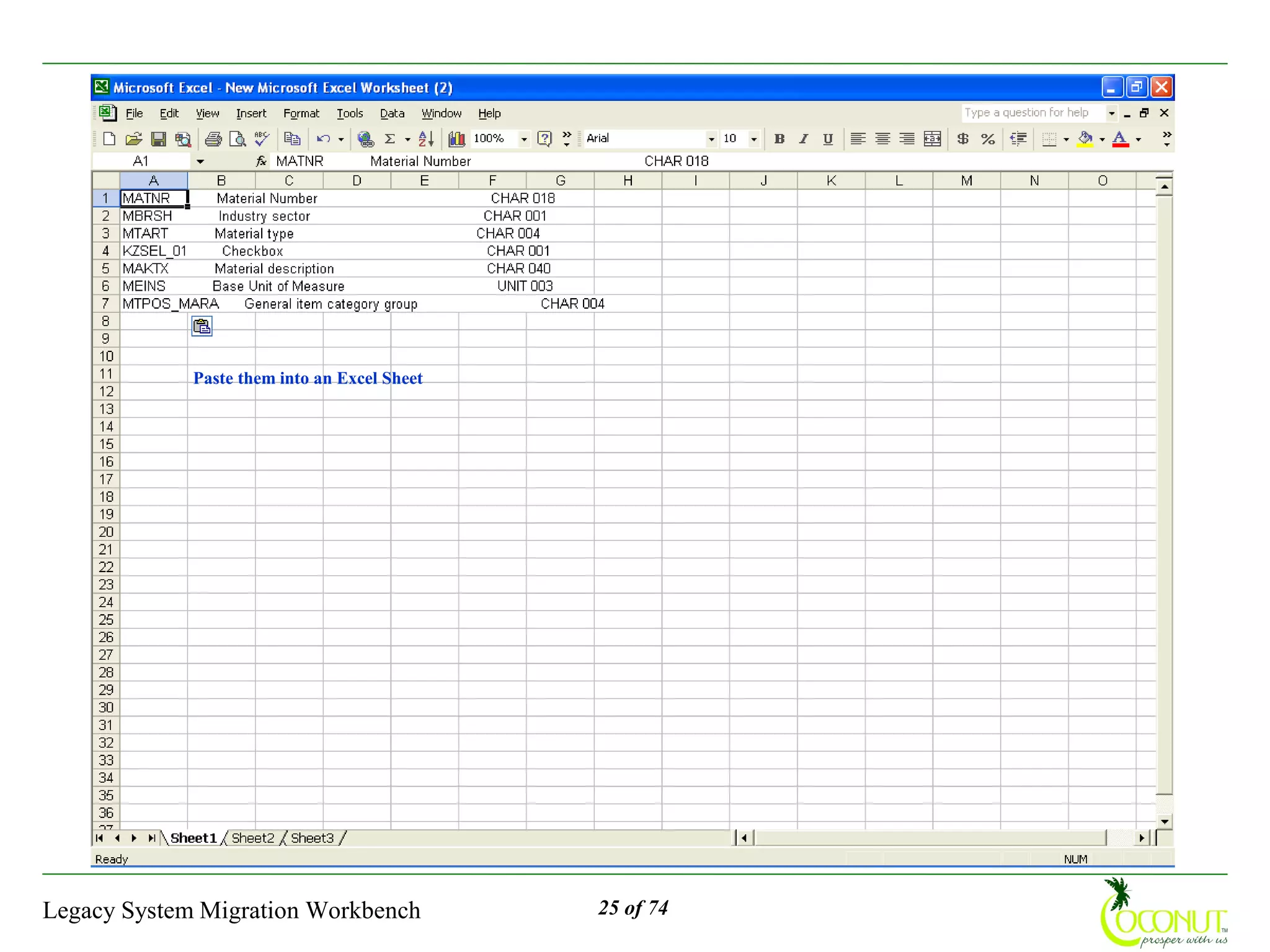Screen dimensions: 1270x952
Task: Select the row 5 header
Action: coord(105,268)
